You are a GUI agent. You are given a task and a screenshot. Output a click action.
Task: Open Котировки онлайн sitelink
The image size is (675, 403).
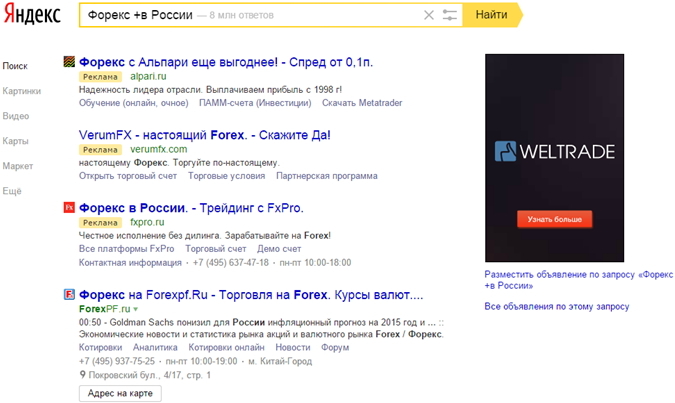click(226, 347)
